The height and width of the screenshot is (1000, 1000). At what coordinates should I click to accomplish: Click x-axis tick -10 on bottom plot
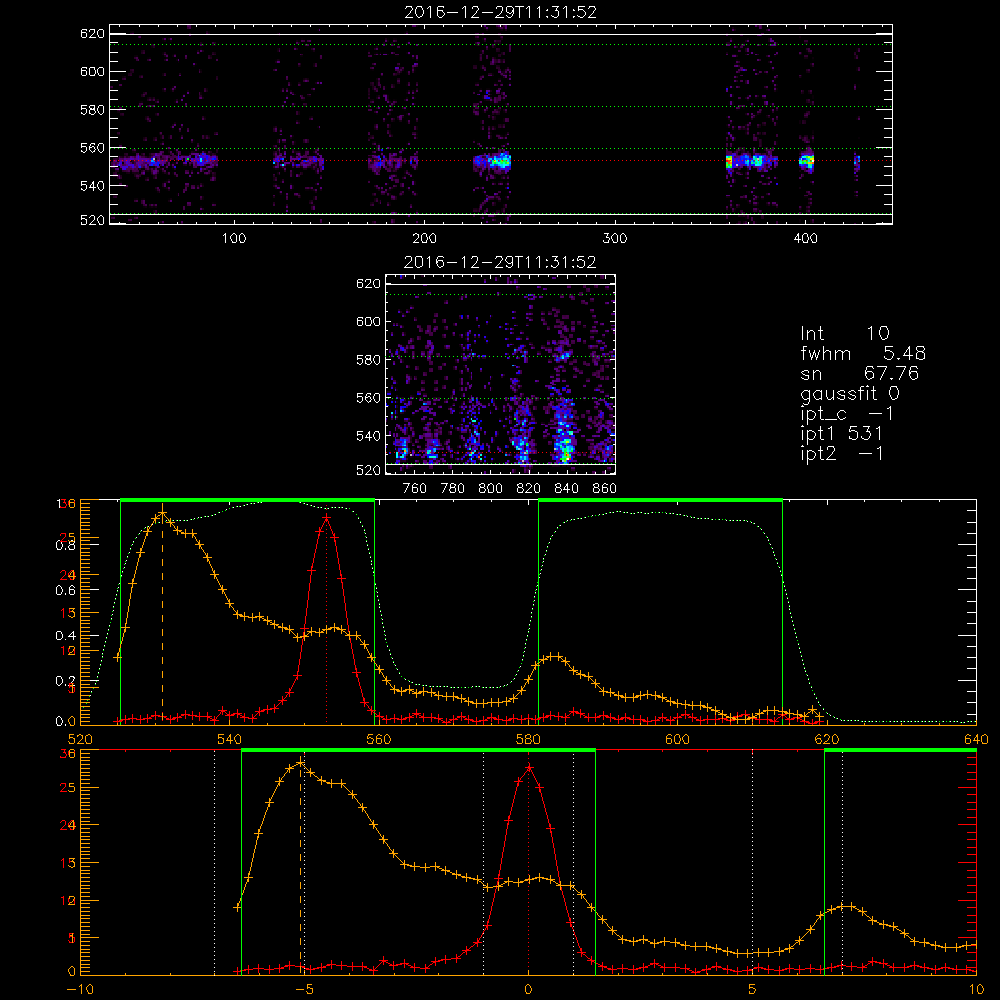(x=80, y=989)
